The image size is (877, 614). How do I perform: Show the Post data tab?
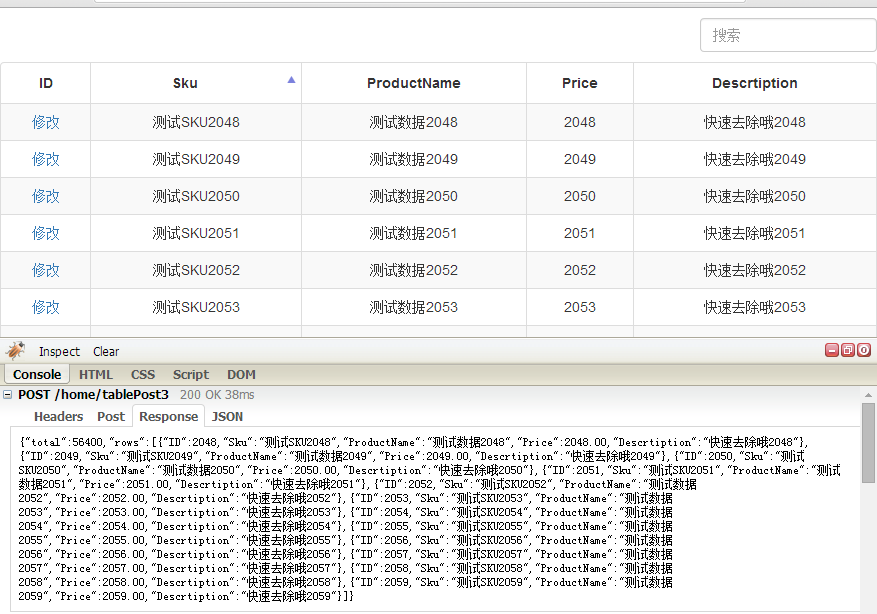click(111, 417)
